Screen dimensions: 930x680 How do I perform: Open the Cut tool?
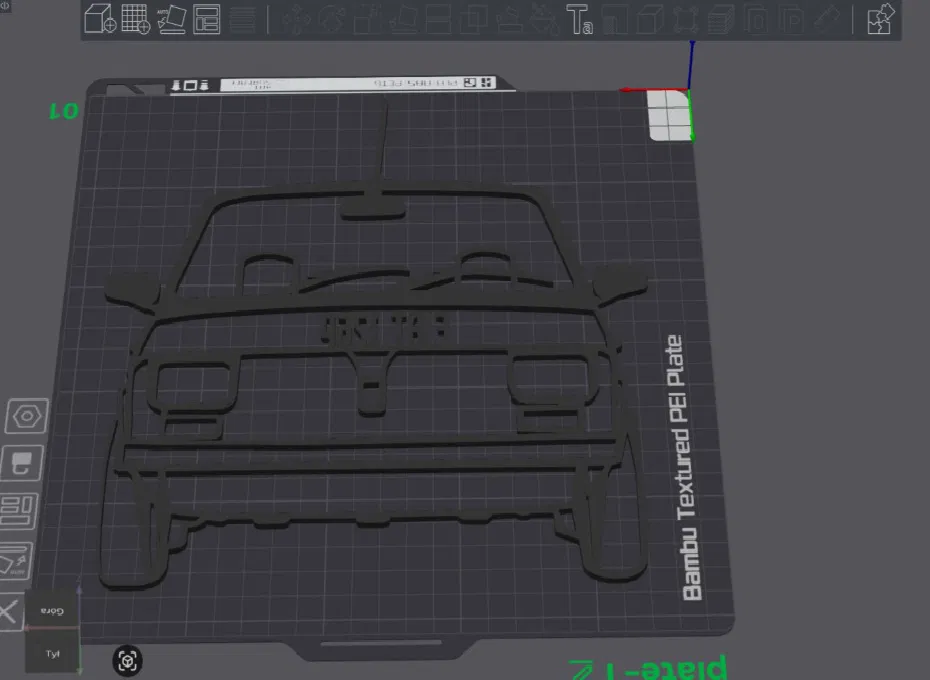click(438, 19)
